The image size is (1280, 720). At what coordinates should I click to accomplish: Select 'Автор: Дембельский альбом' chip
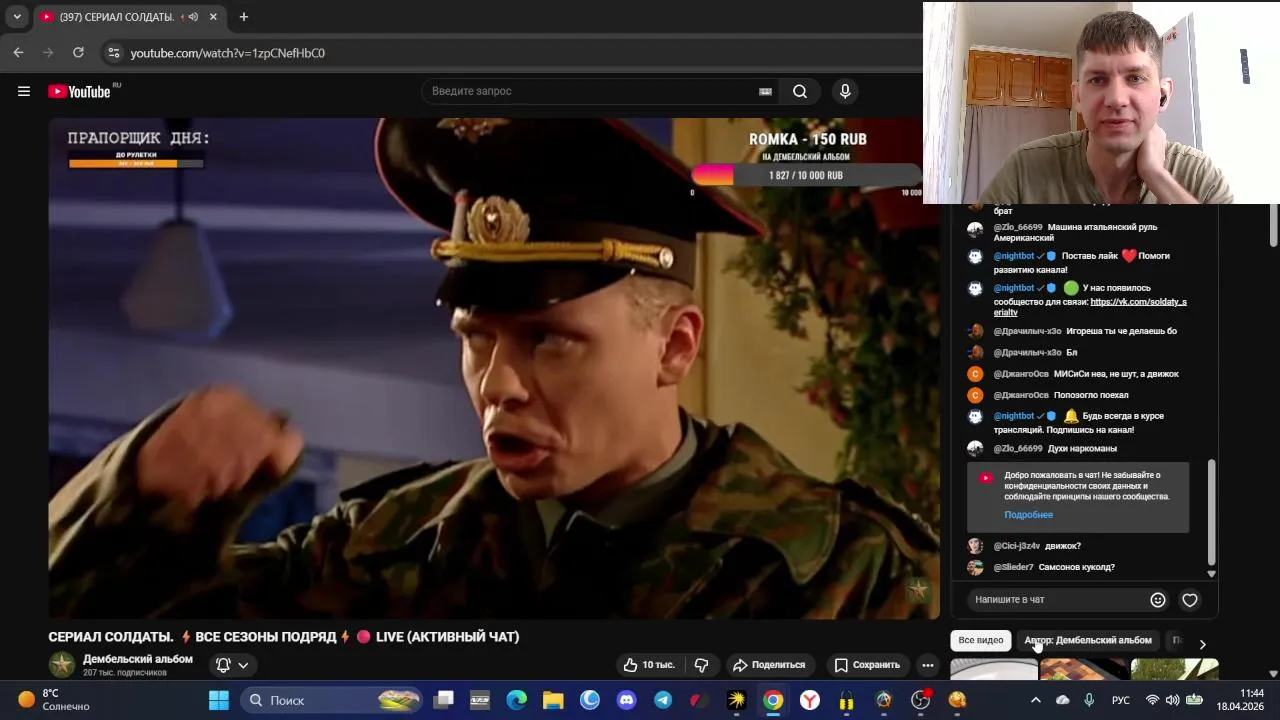(1088, 640)
